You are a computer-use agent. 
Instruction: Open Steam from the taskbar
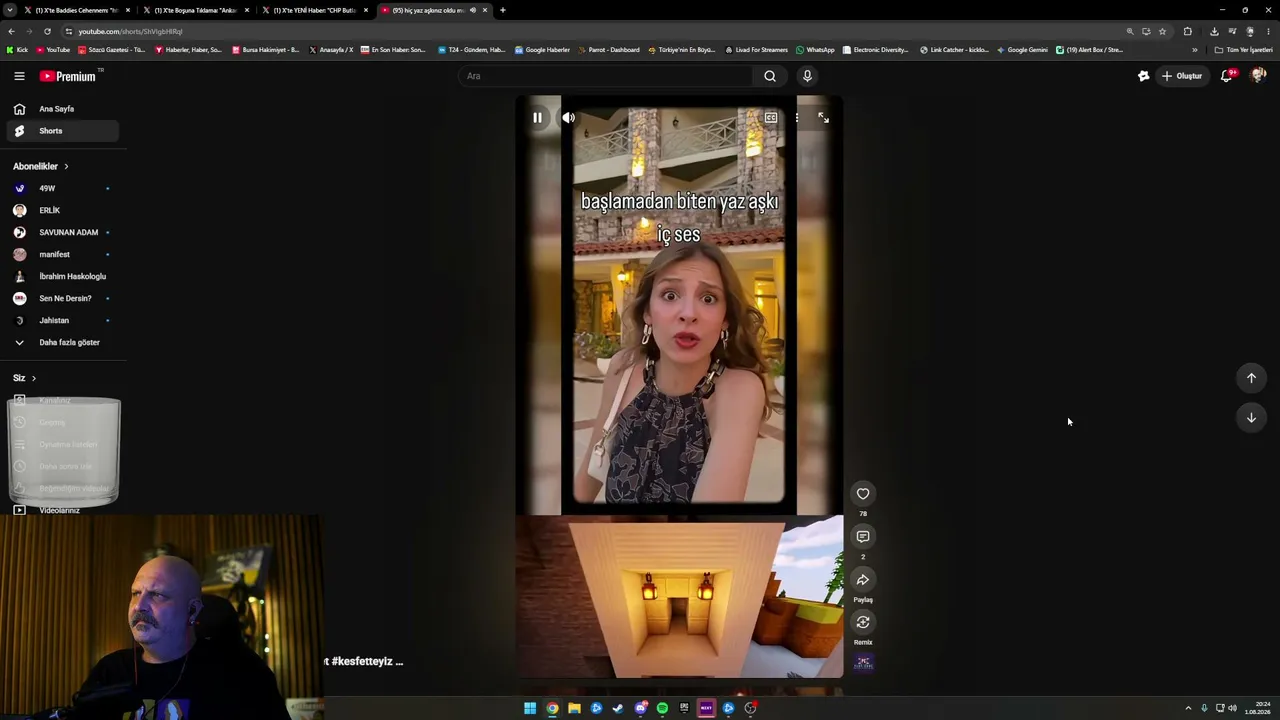tap(618, 708)
